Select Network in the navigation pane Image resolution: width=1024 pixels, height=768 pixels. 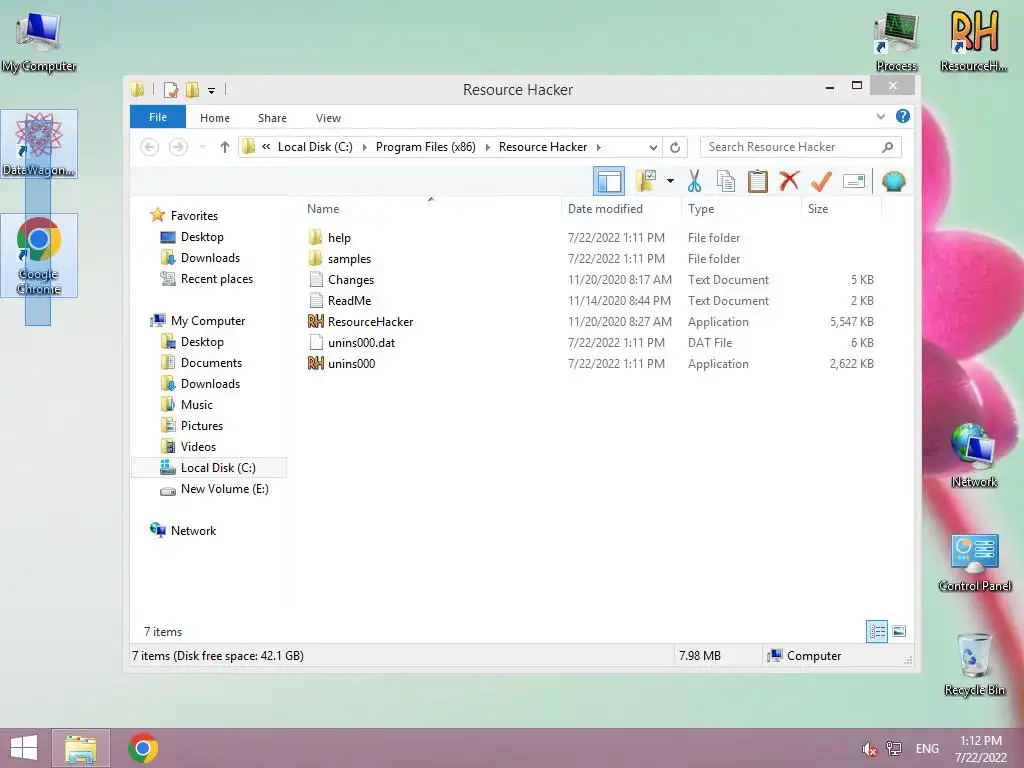193,531
